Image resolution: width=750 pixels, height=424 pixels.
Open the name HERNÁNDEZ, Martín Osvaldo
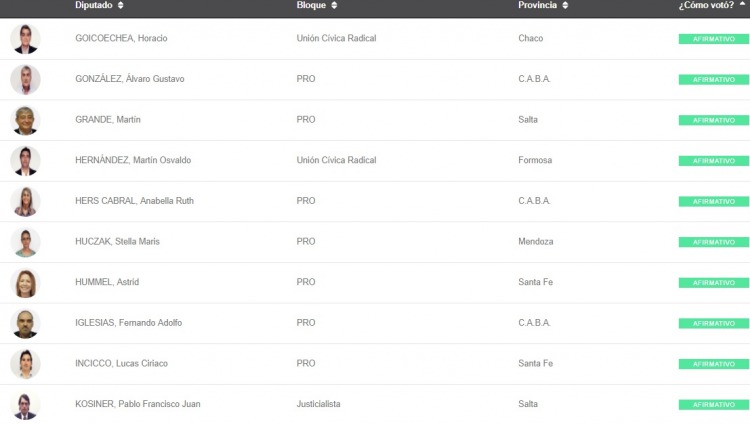point(133,160)
